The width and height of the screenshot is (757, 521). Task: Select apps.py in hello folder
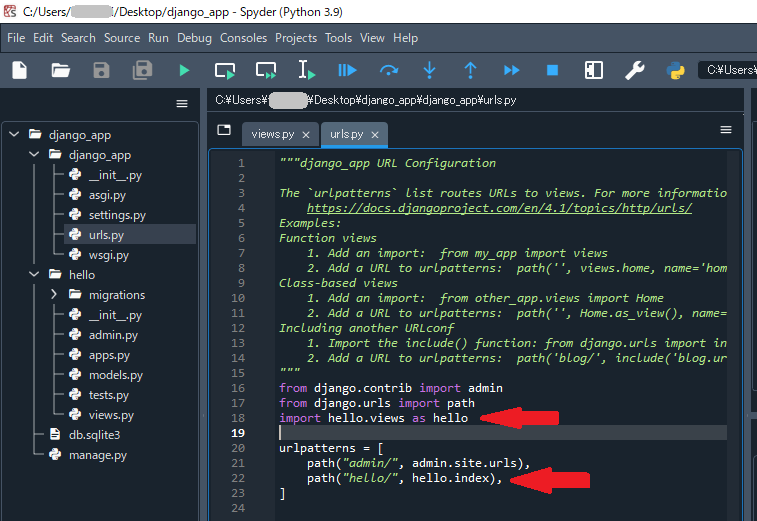point(109,355)
